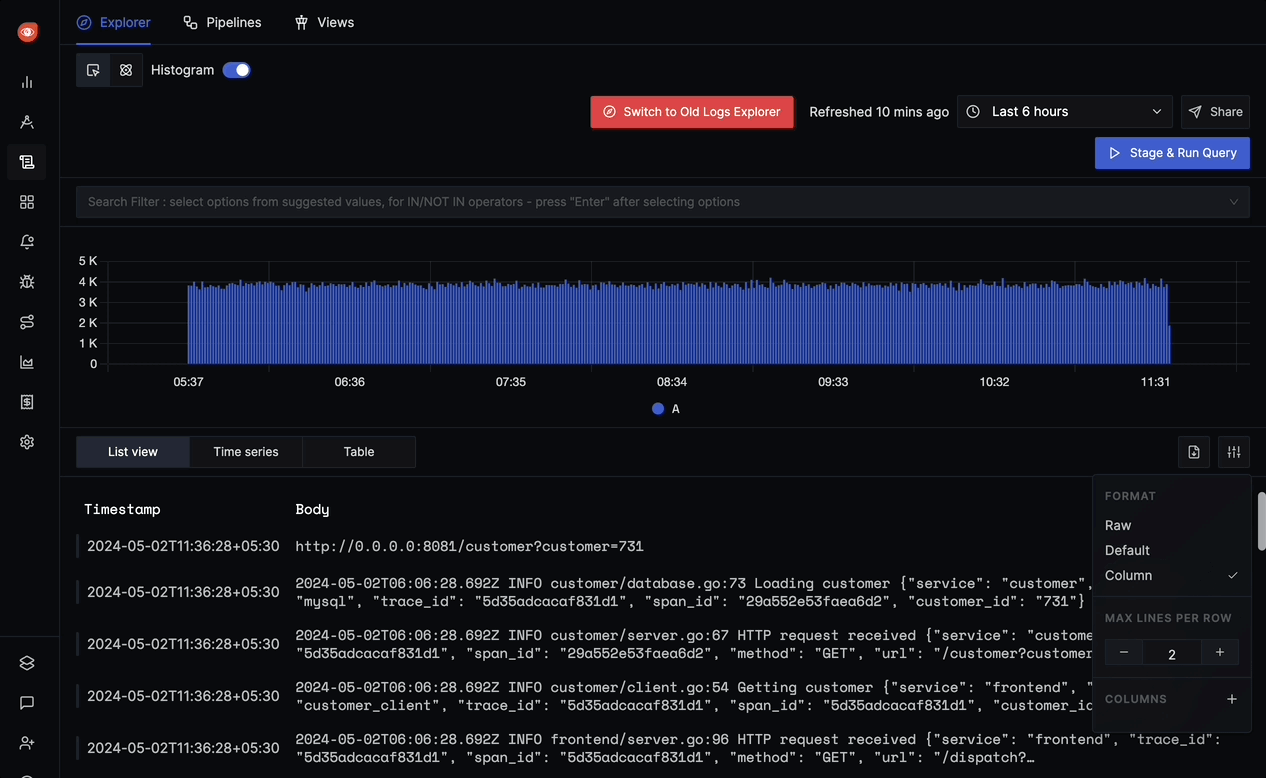1266x778 pixels.
Task: Select the Time series tab
Action: click(246, 452)
